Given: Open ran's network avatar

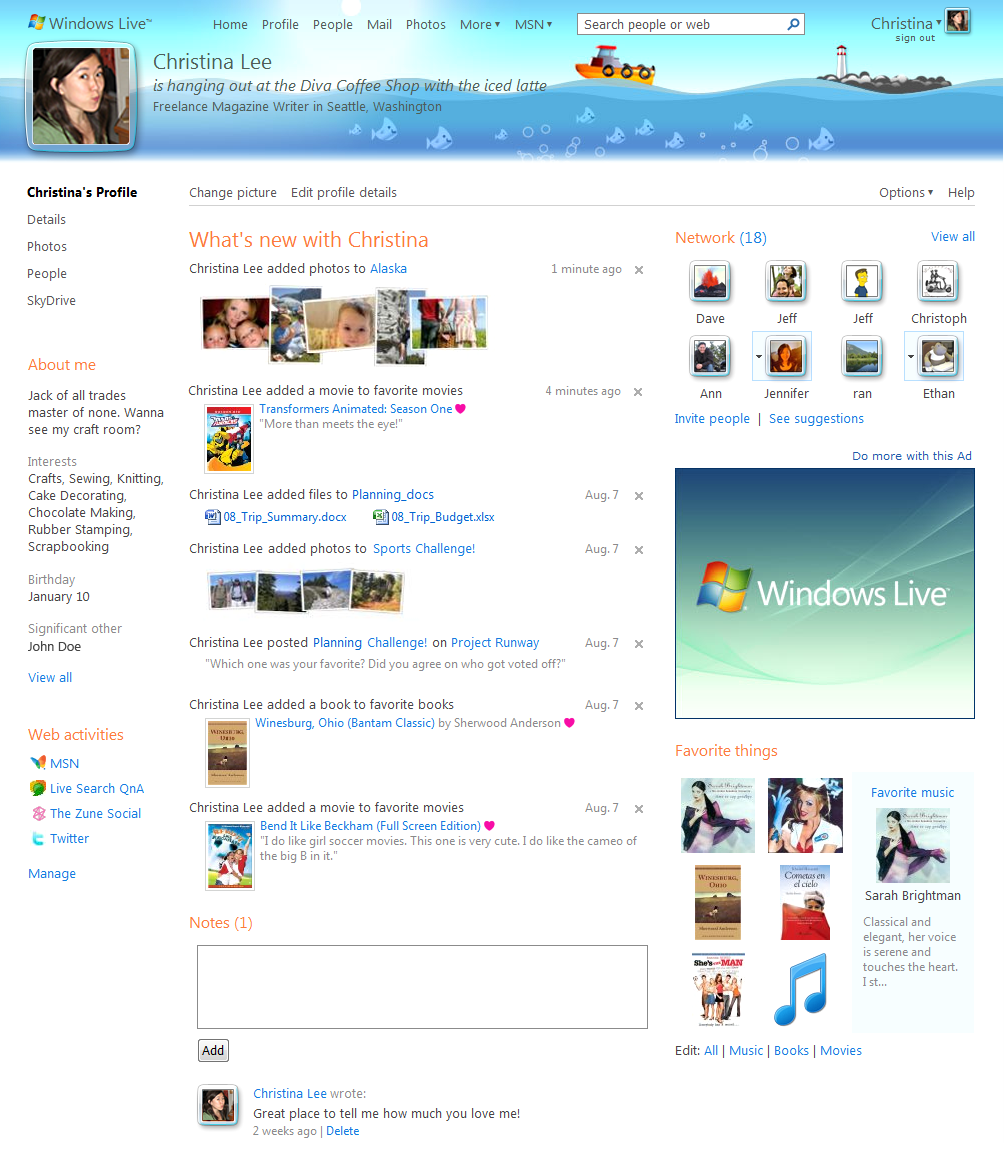Looking at the screenshot, I should pos(862,356).
